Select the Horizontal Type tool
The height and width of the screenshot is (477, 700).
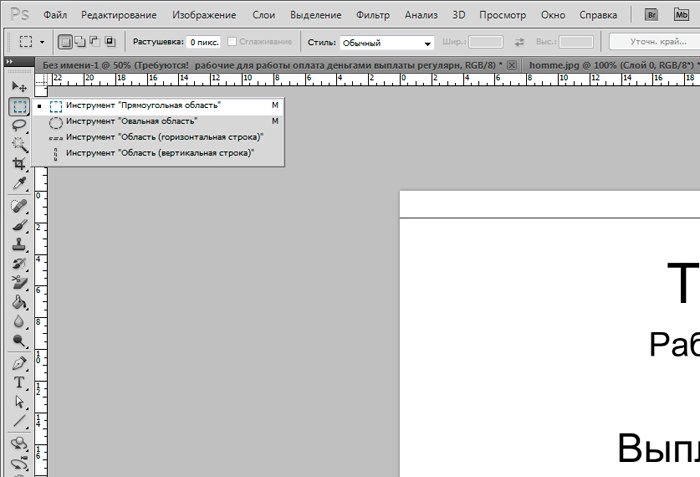point(19,383)
